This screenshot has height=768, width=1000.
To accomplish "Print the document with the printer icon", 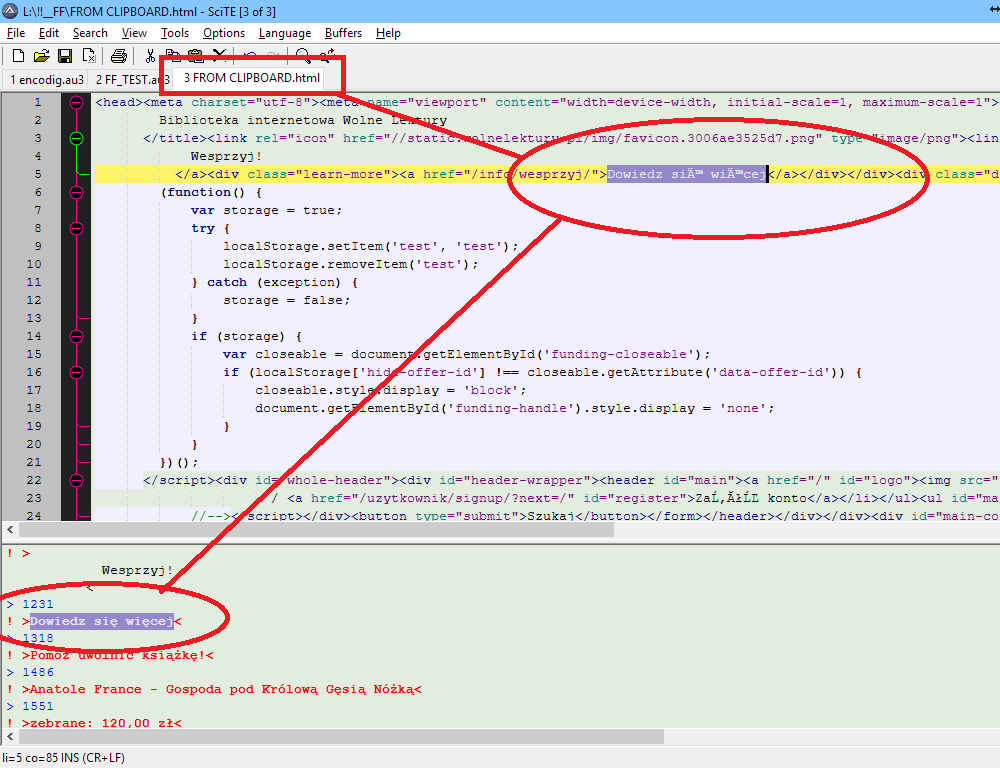I will pos(119,56).
